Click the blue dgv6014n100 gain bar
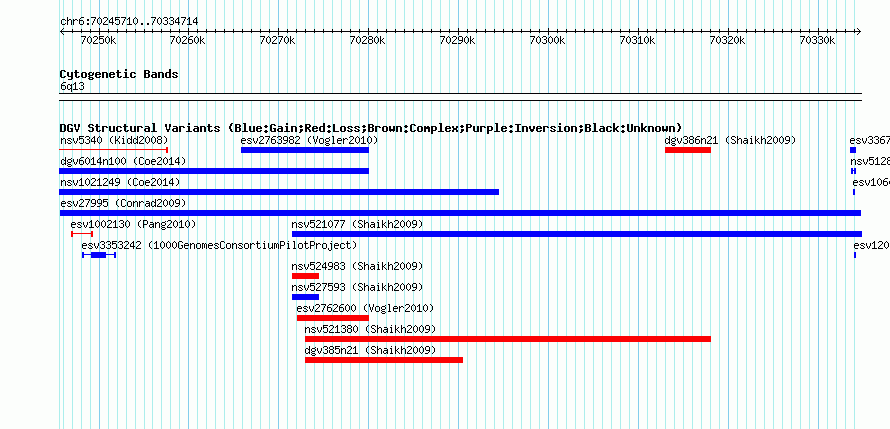 coord(214,171)
